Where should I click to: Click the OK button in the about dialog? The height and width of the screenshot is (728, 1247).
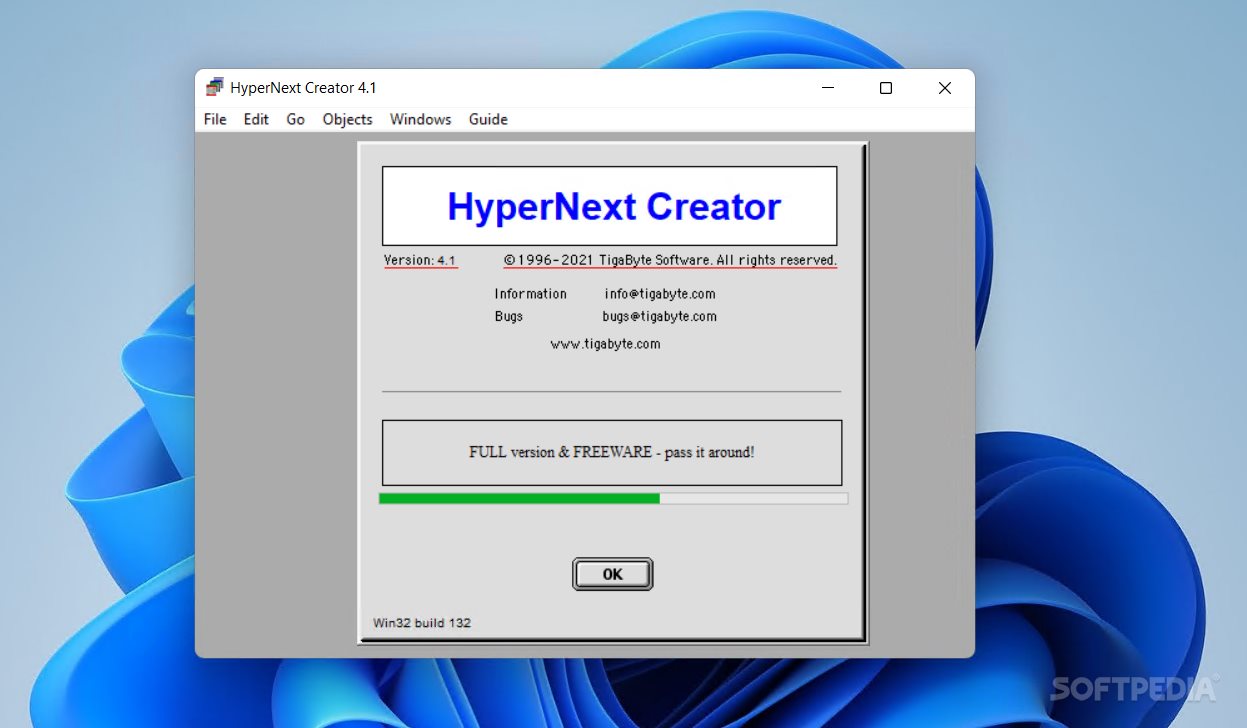pos(612,574)
